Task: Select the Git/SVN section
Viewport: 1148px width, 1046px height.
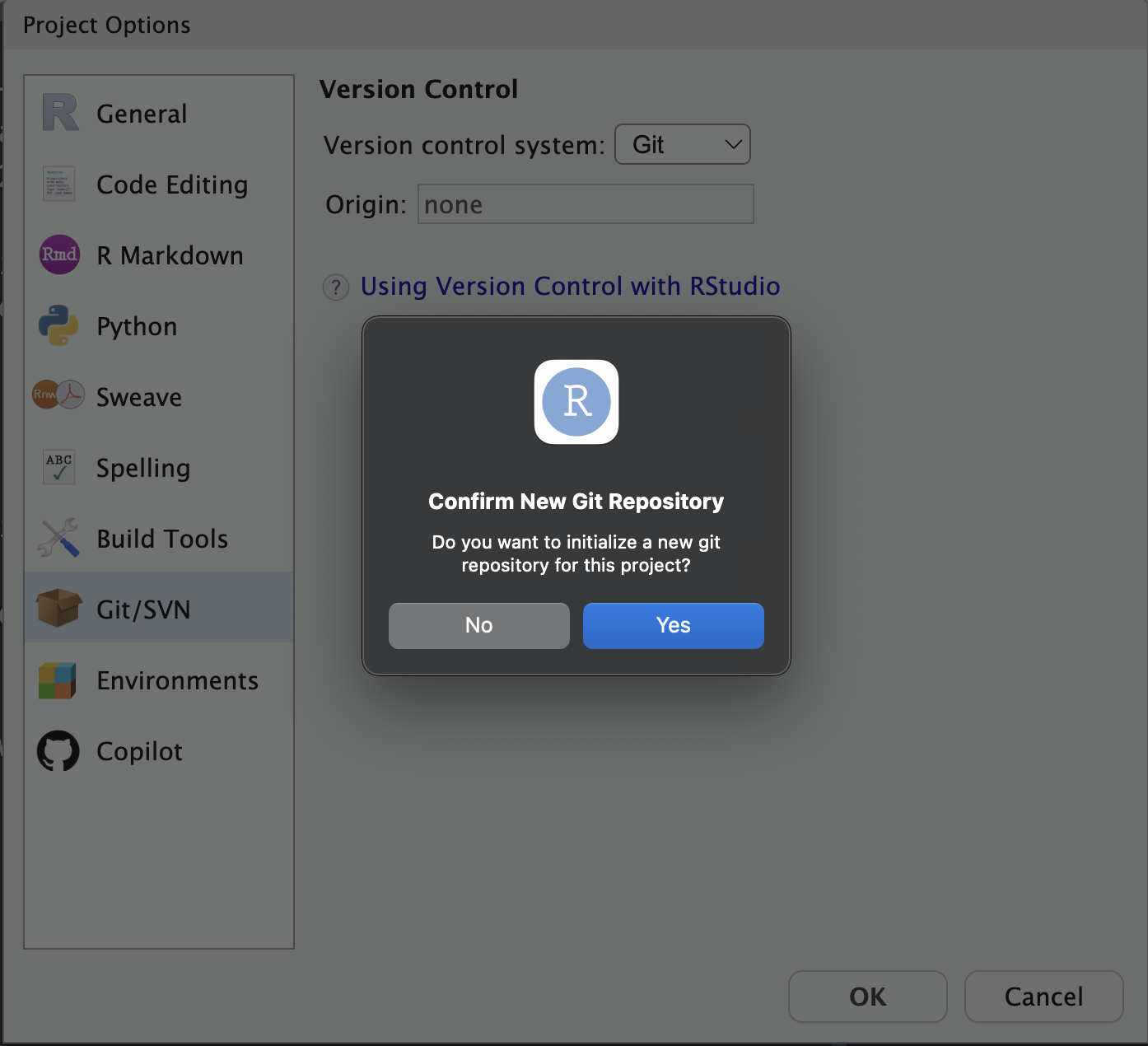Action: (x=159, y=608)
